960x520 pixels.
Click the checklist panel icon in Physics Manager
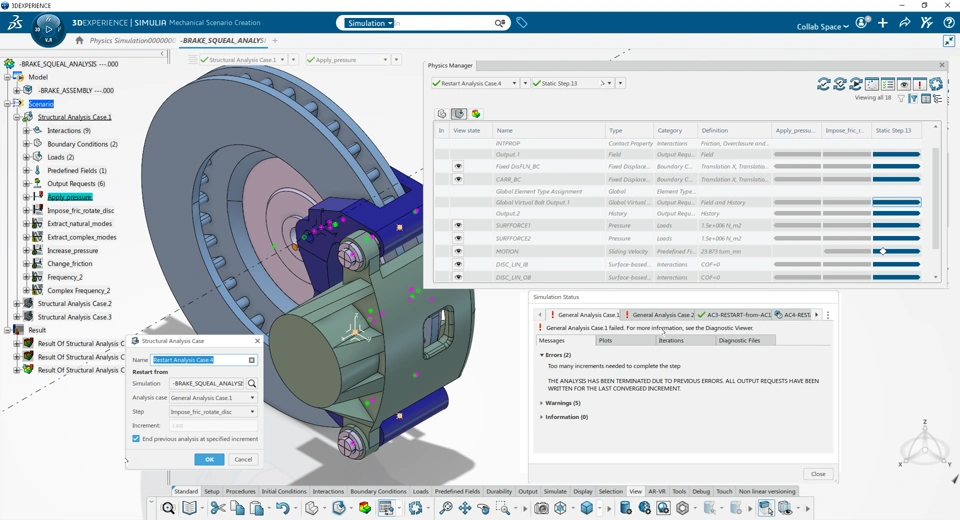point(888,84)
